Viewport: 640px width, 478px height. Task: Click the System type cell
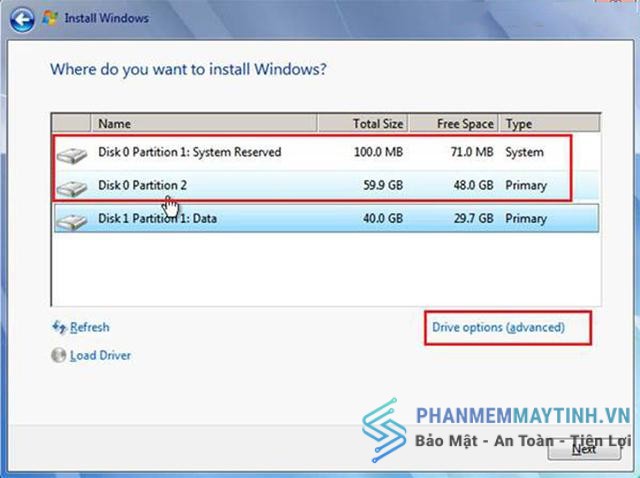click(x=524, y=152)
